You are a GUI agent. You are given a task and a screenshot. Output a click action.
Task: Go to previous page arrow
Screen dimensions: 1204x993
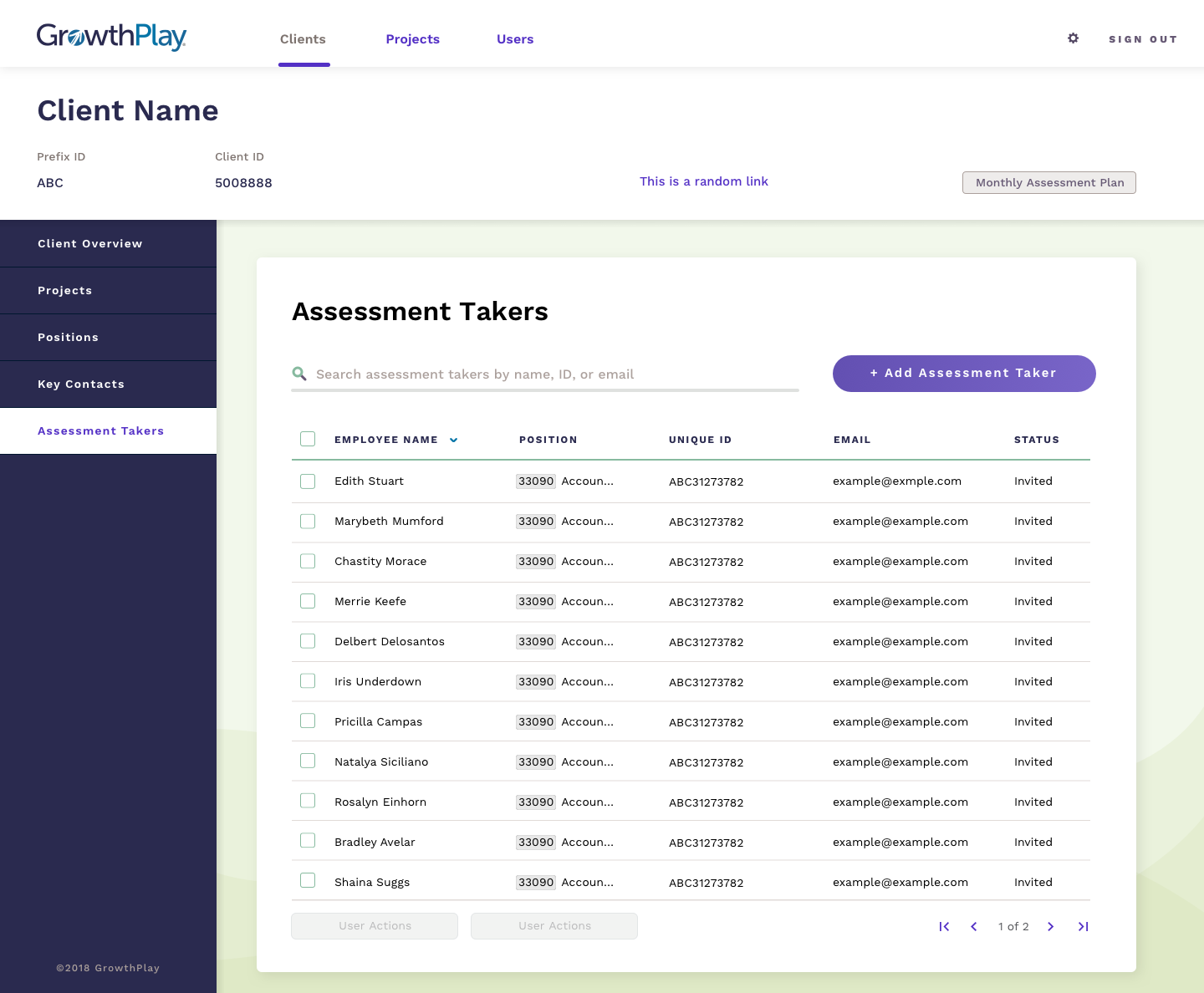(x=974, y=926)
